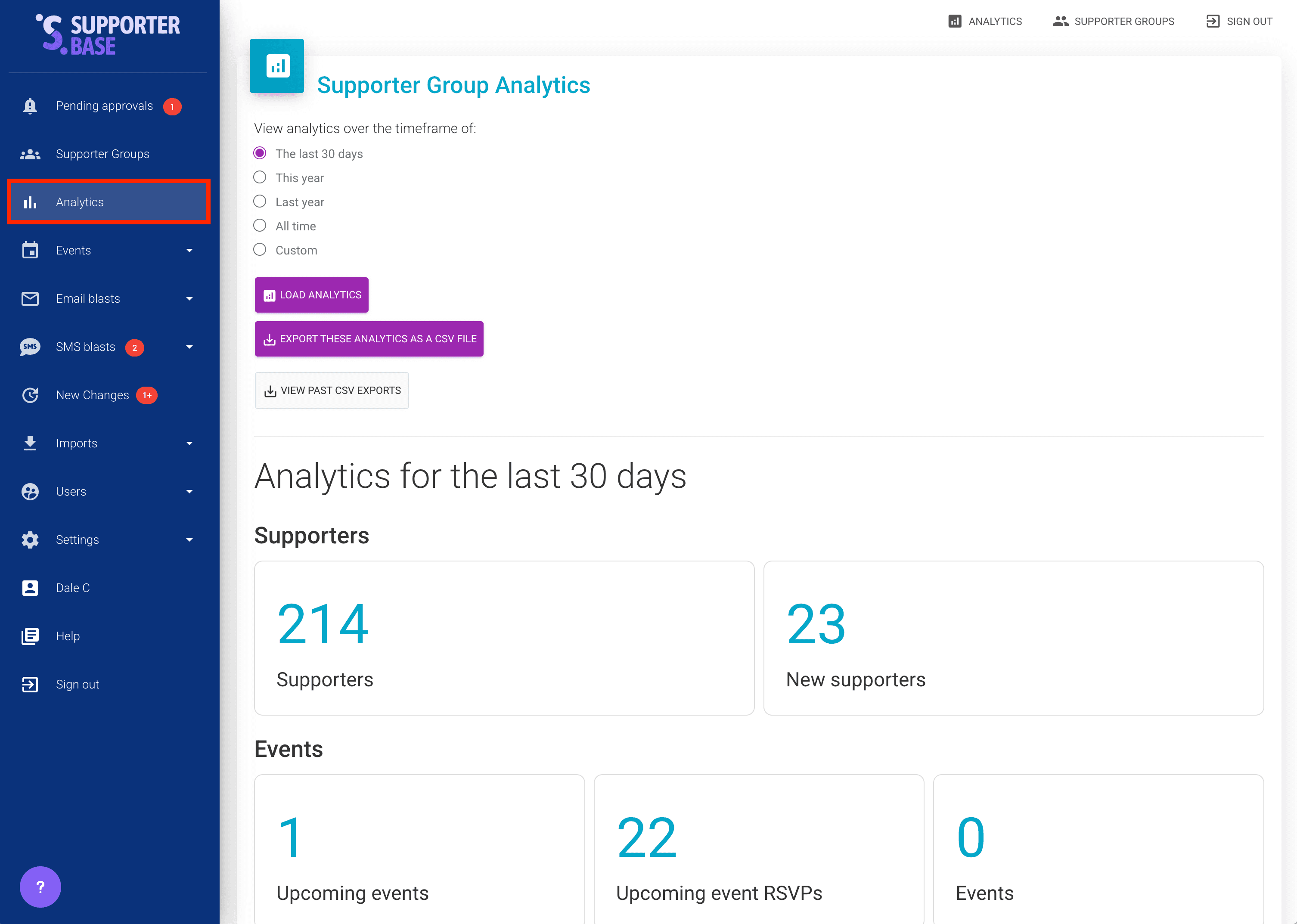Choose the All time timeframe option
Screen dimensions: 1297x924
point(259,225)
